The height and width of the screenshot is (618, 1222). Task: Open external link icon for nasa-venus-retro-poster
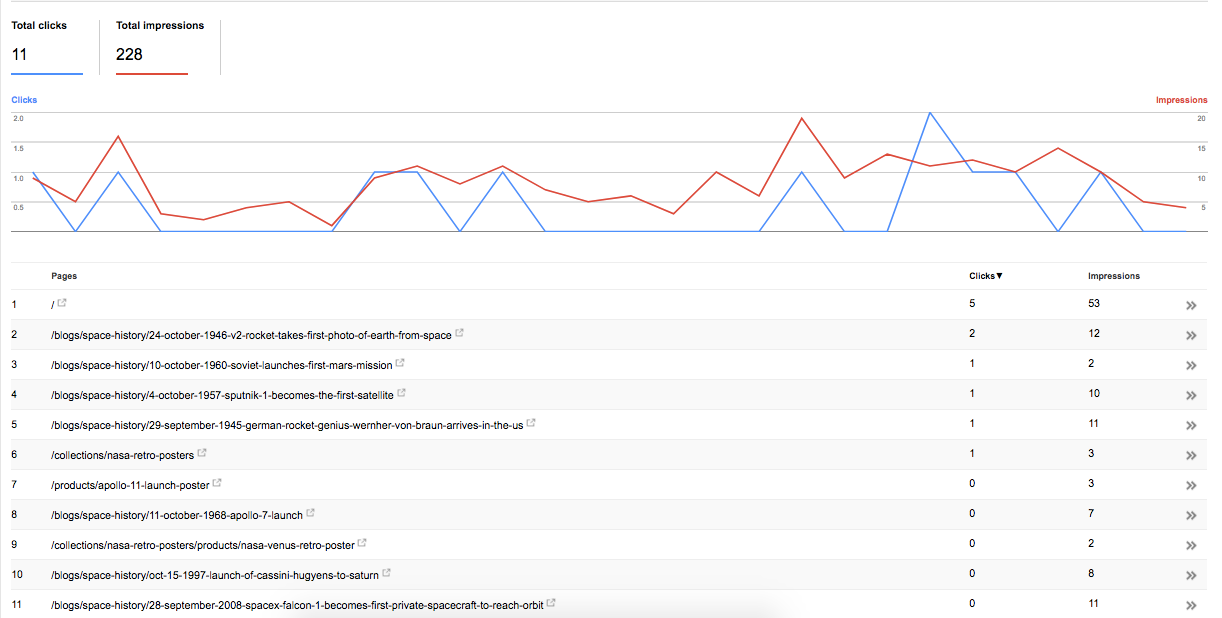tap(362, 543)
